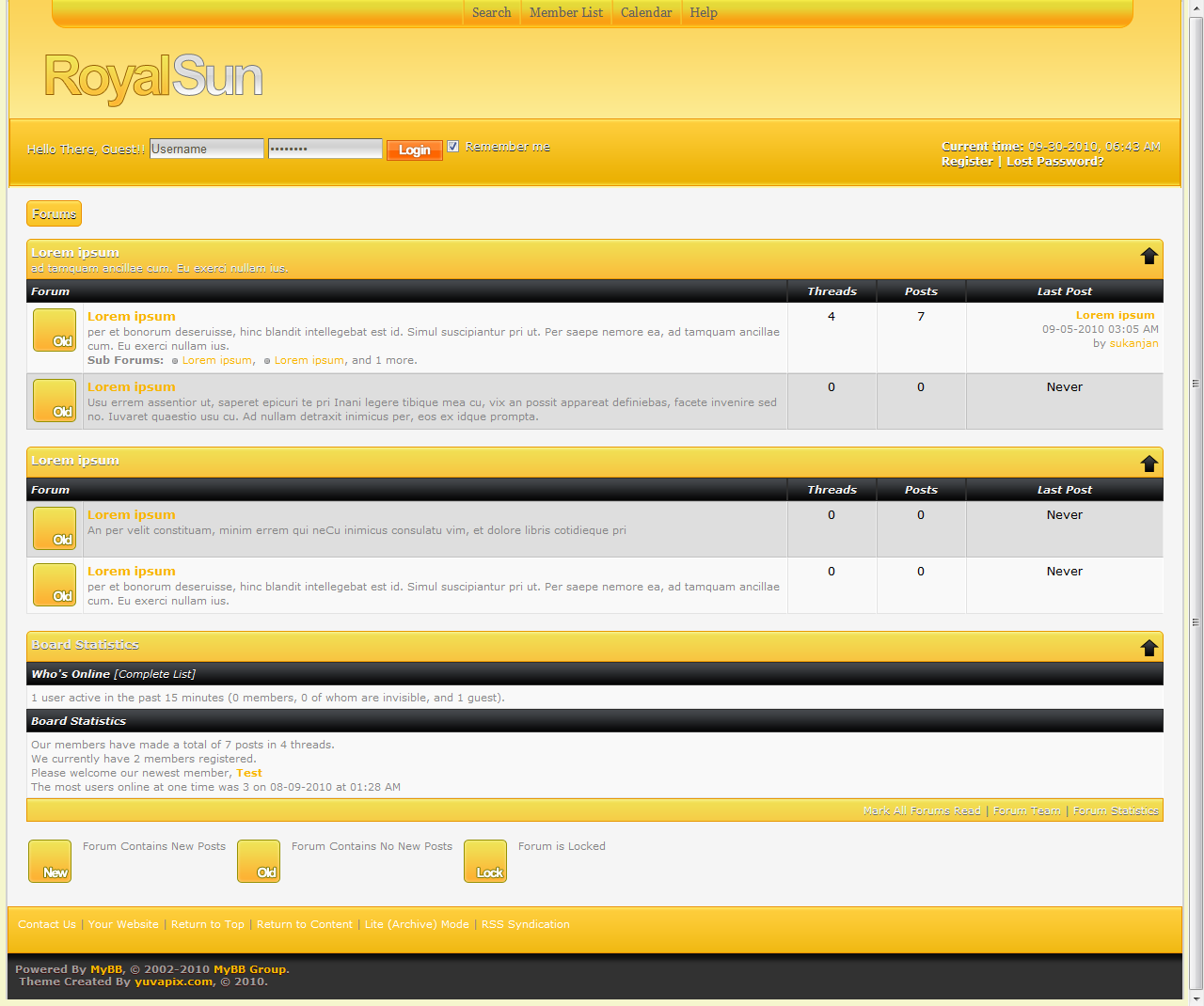The width and height of the screenshot is (1204, 1006).
Task: Collapse the Board Statistics section
Action: [x=1149, y=648]
